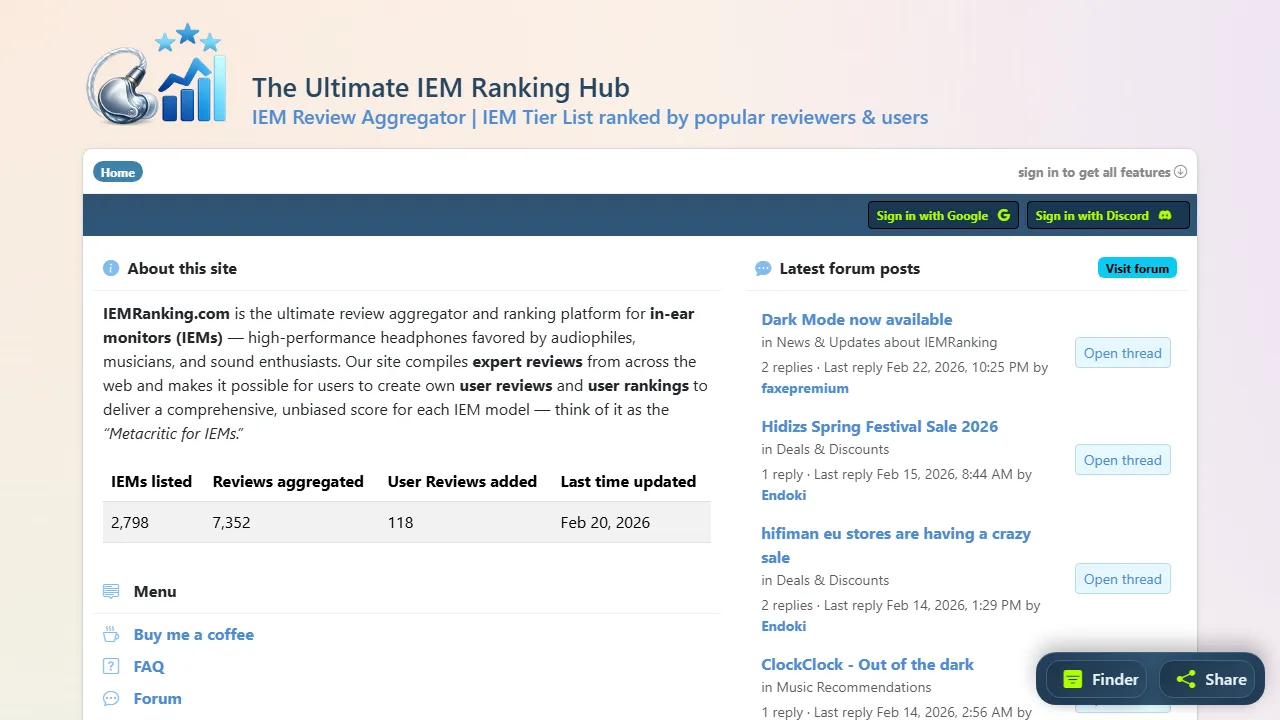Click the faxepremium username link

(x=805, y=388)
